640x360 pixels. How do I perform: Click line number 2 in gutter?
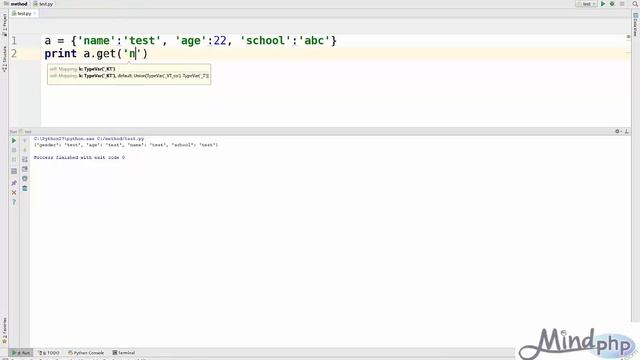coord(14,53)
